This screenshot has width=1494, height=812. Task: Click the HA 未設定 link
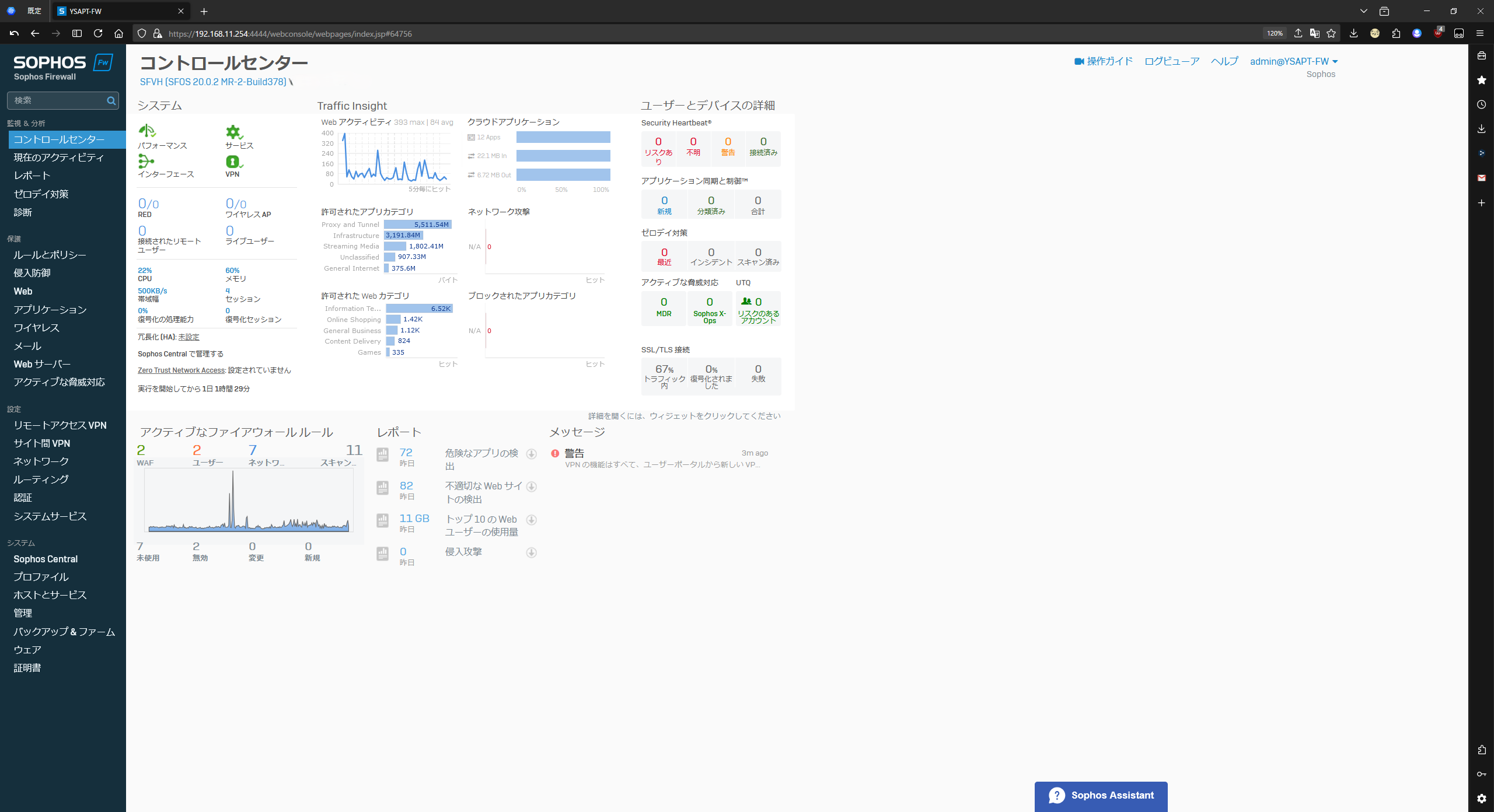pyautogui.click(x=189, y=337)
